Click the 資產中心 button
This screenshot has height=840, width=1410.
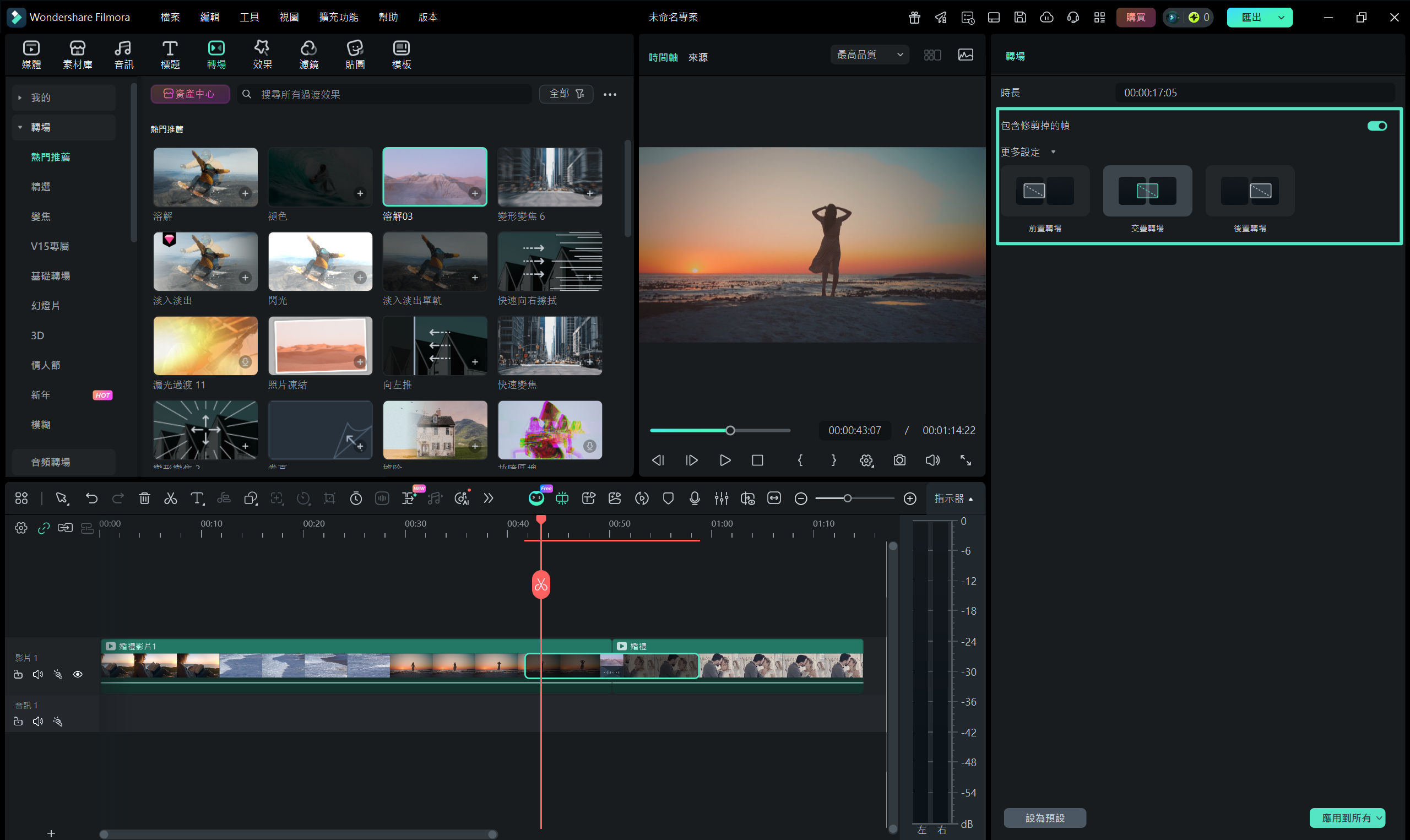coord(189,94)
